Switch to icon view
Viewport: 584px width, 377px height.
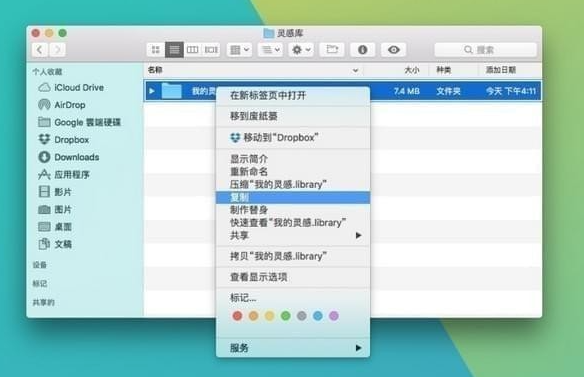click(x=156, y=50)
